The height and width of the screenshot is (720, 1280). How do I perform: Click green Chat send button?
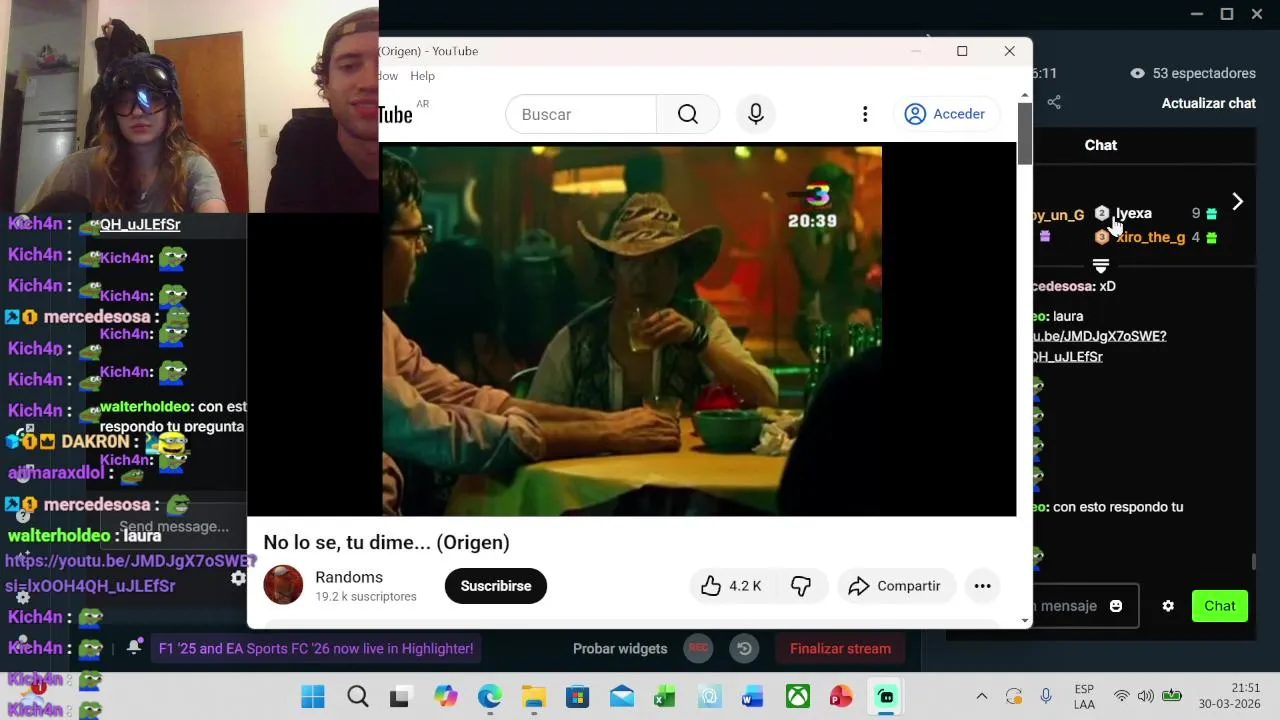click(1220, 606)
